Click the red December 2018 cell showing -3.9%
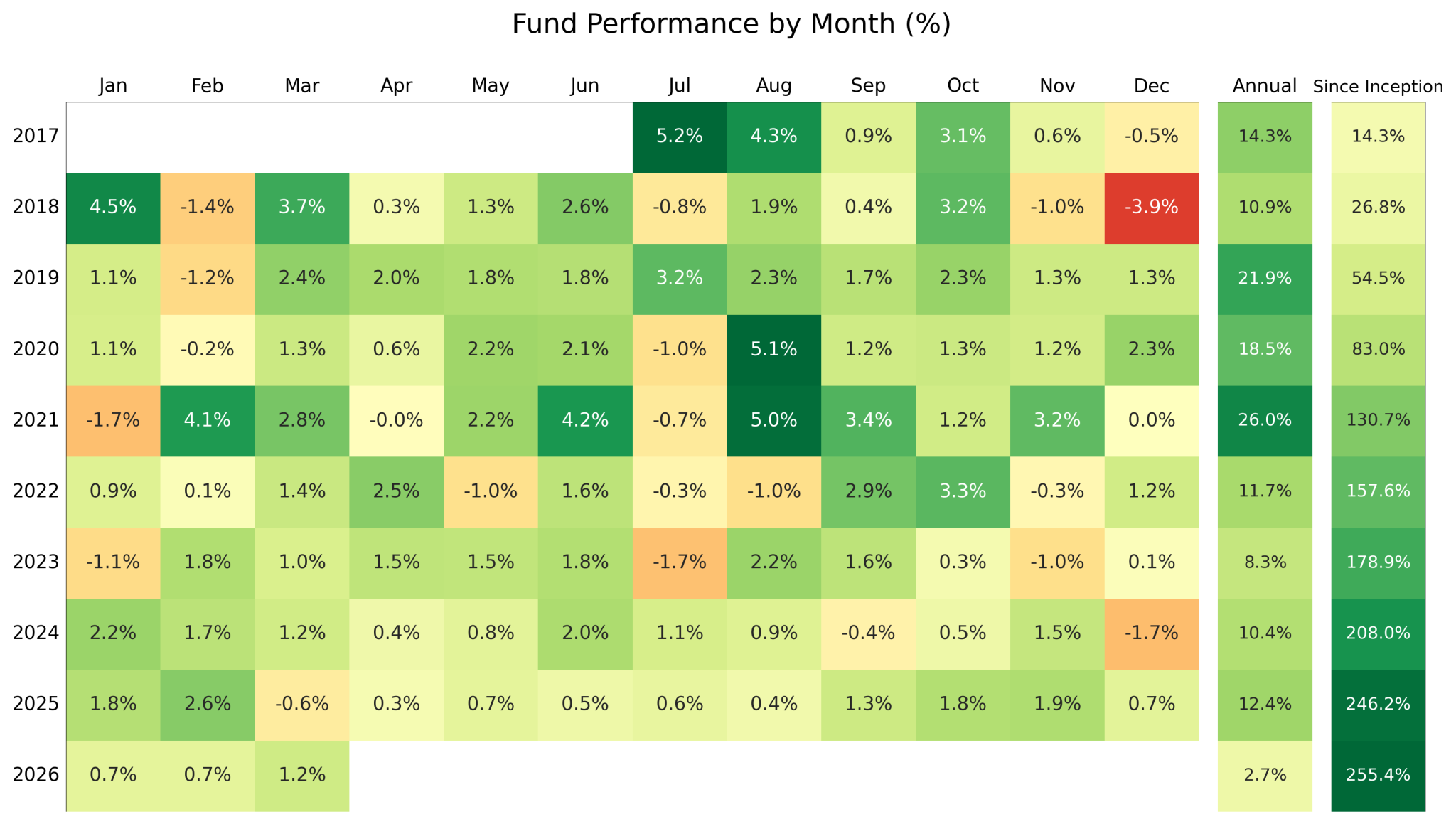The image size is (1456, 824). click(x=1151, y=208)
